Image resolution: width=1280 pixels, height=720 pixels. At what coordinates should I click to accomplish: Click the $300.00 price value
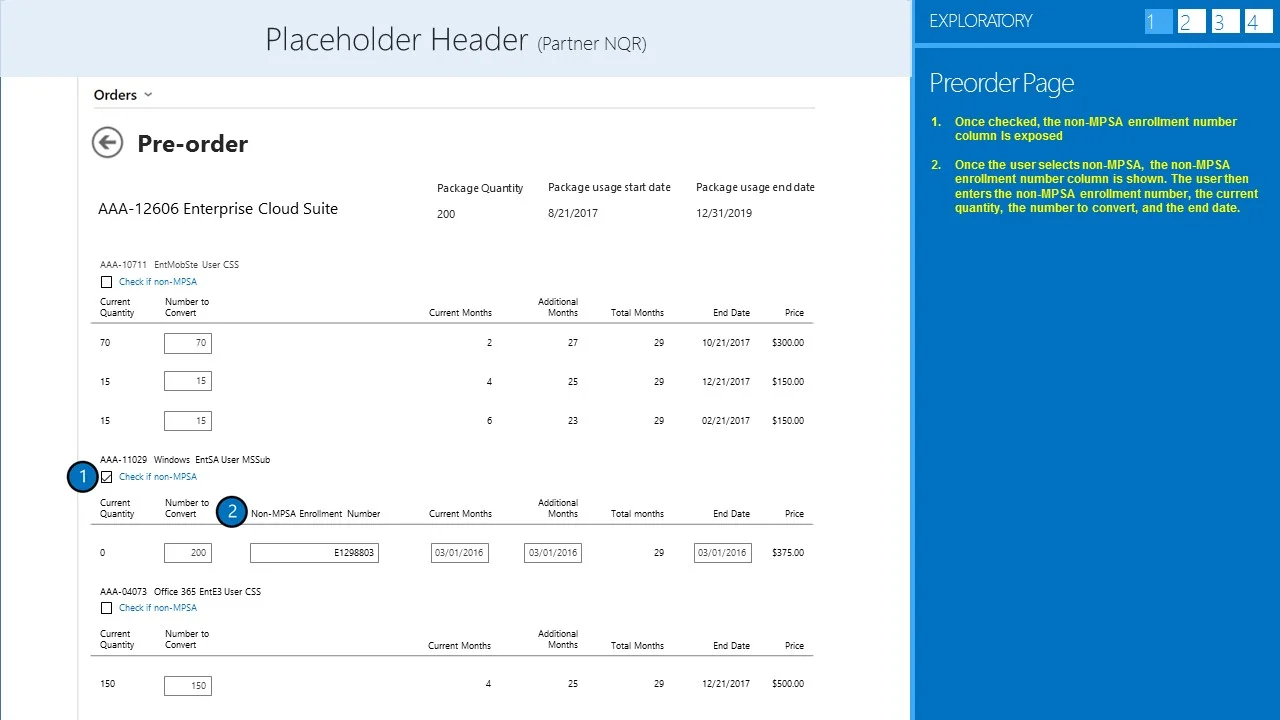pos(788,343)
